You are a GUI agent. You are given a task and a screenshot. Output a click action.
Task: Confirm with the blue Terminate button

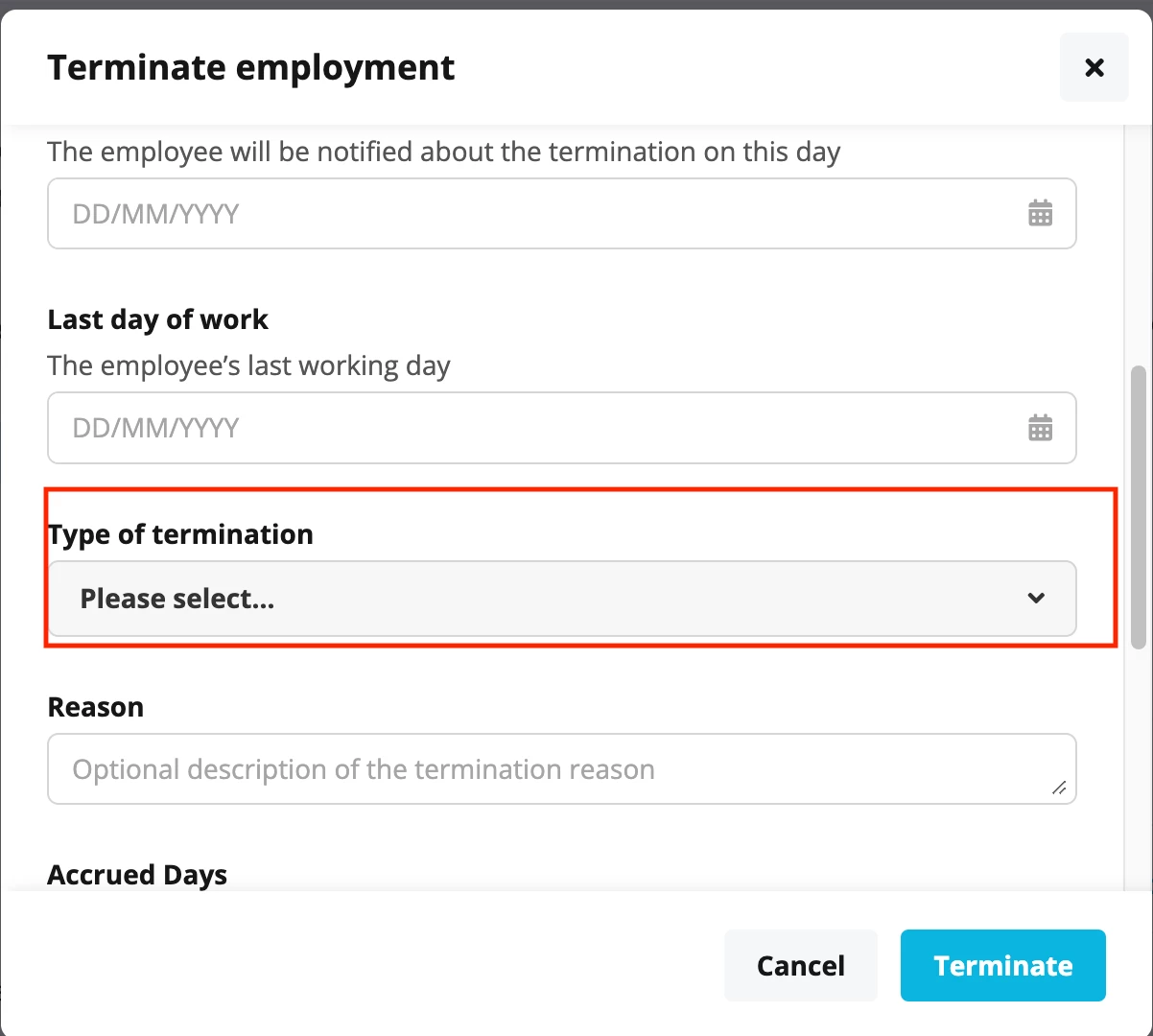coord(1002,965)
